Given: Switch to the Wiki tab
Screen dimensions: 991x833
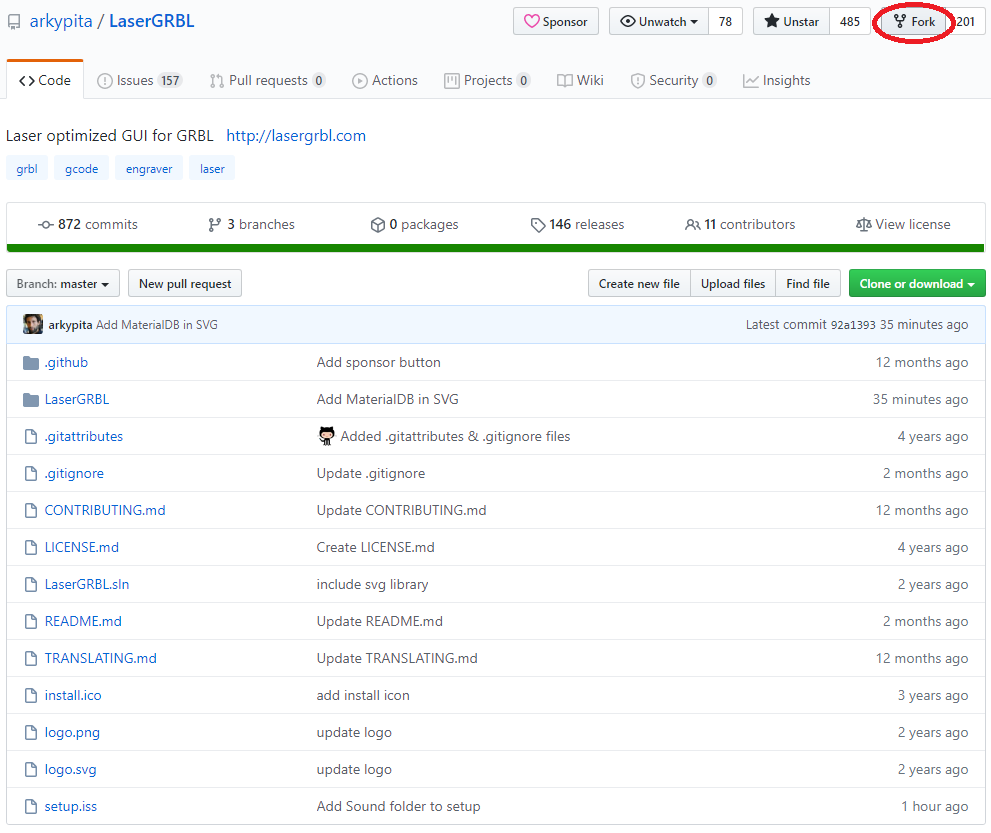Looking at the screenshot, I should tap(580, 80).
